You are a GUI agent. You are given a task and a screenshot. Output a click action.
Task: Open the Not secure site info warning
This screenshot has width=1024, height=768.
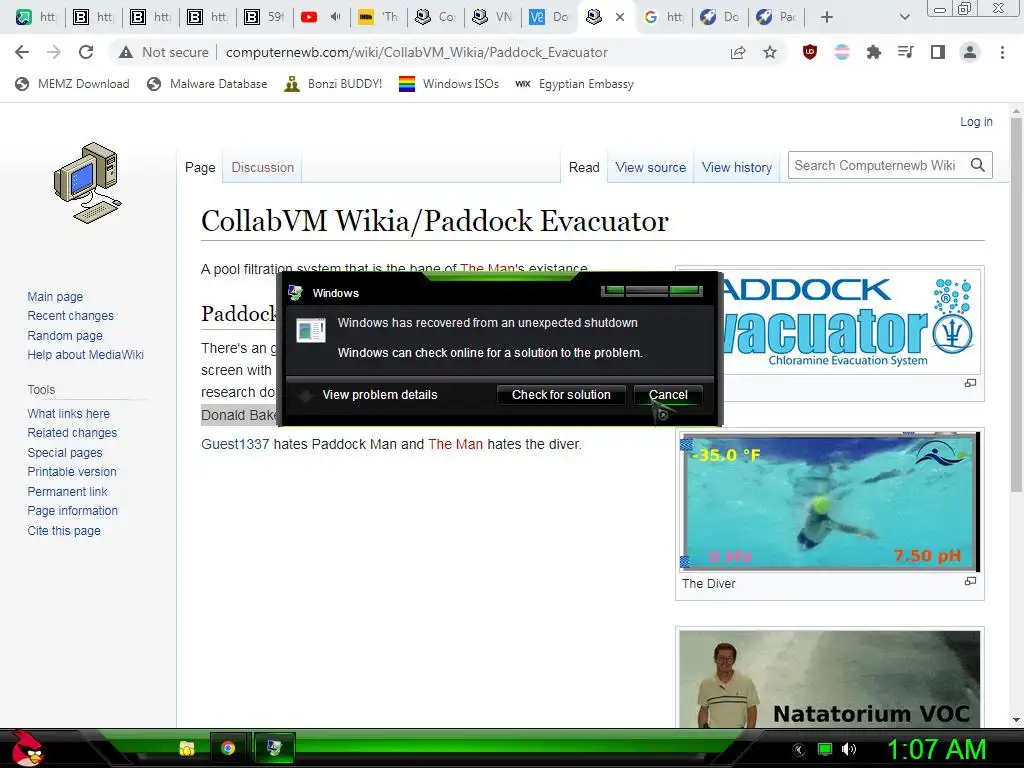tap(163, 52)
